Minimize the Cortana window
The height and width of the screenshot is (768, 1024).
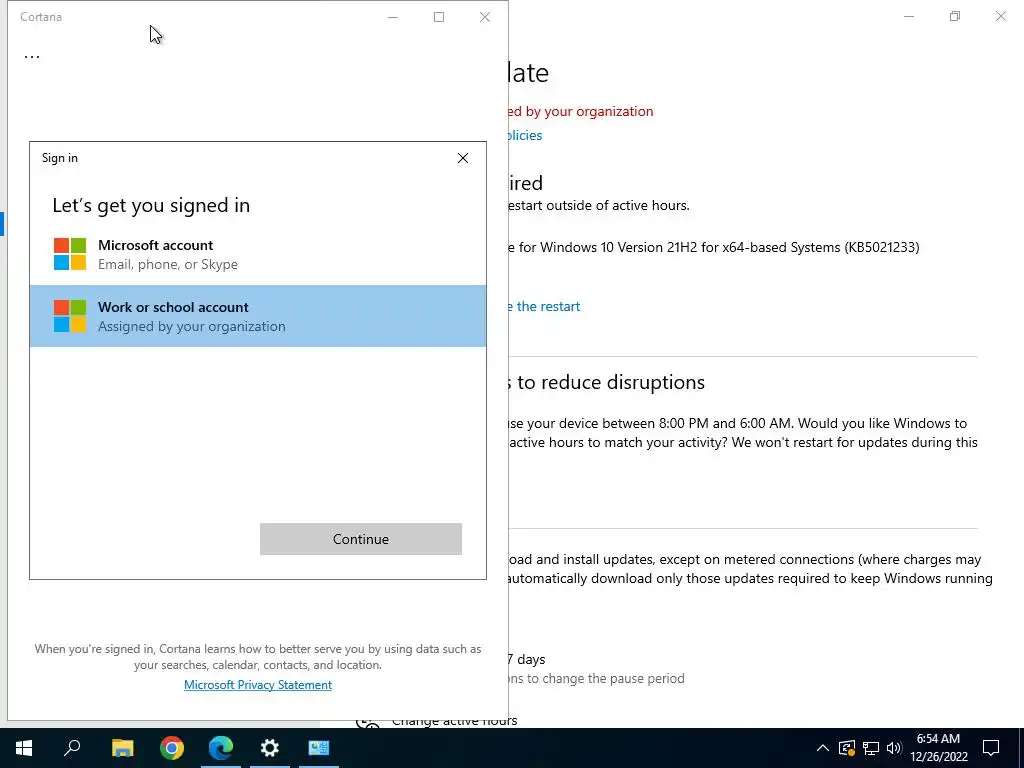[x=393, y=17]
